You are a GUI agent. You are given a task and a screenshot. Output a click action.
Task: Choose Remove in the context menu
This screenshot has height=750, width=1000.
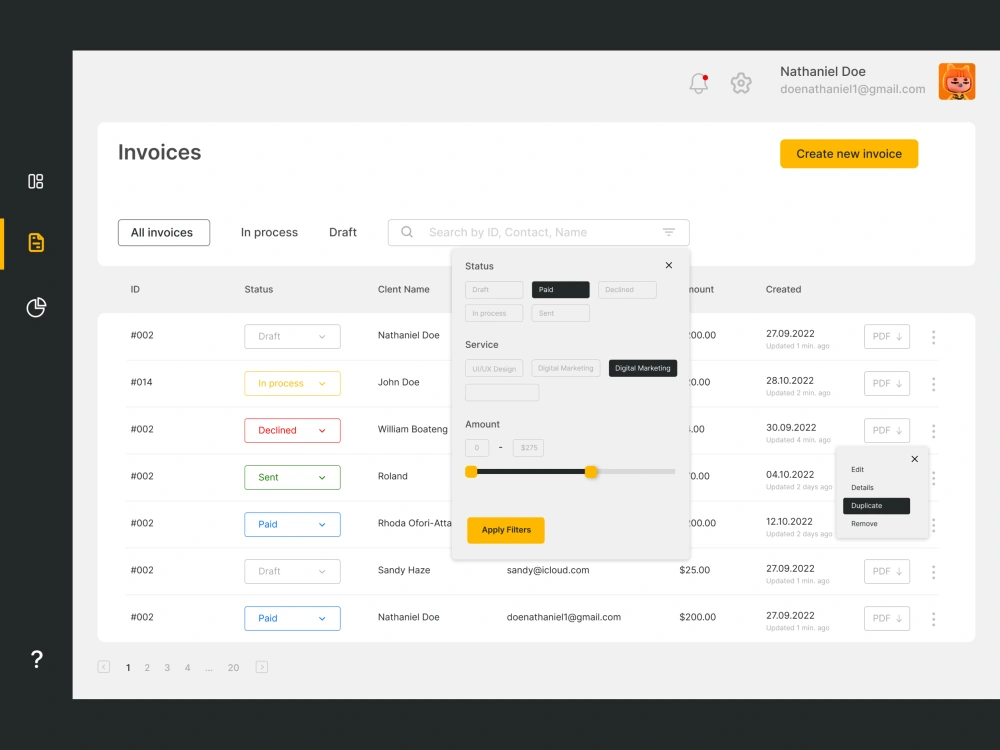click(x=864, y=524)
